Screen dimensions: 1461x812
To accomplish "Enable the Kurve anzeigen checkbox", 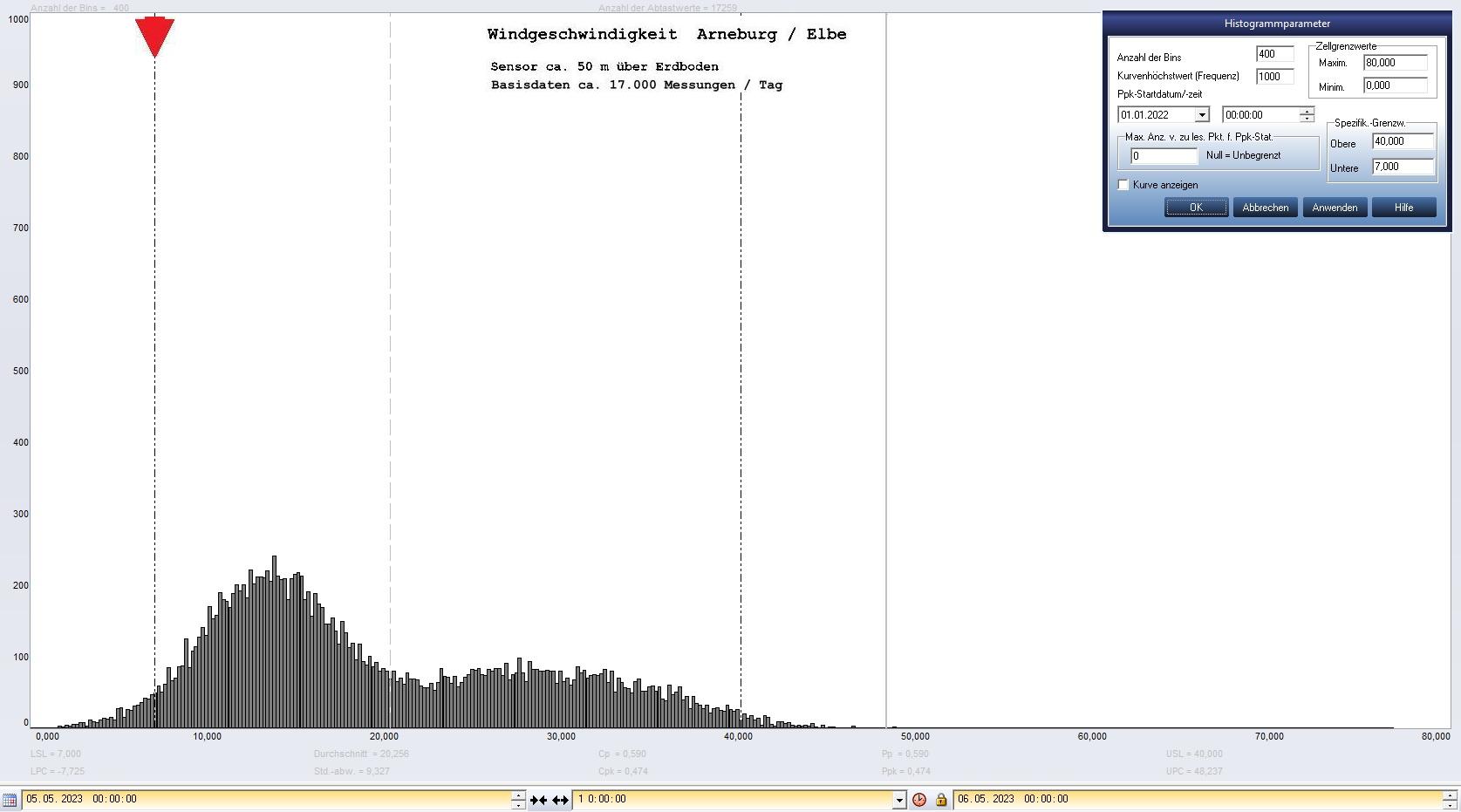I will pos(1123,185).
